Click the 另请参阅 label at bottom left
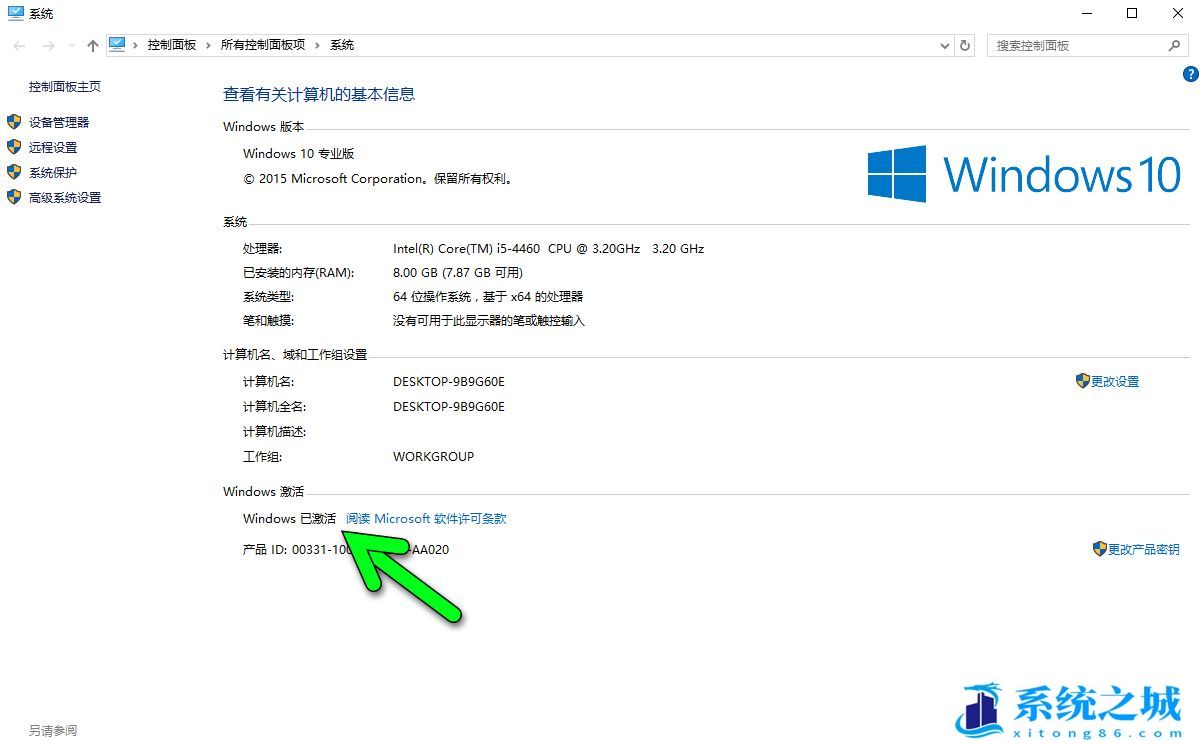1201x746 pixels. [x=53, y=731]
